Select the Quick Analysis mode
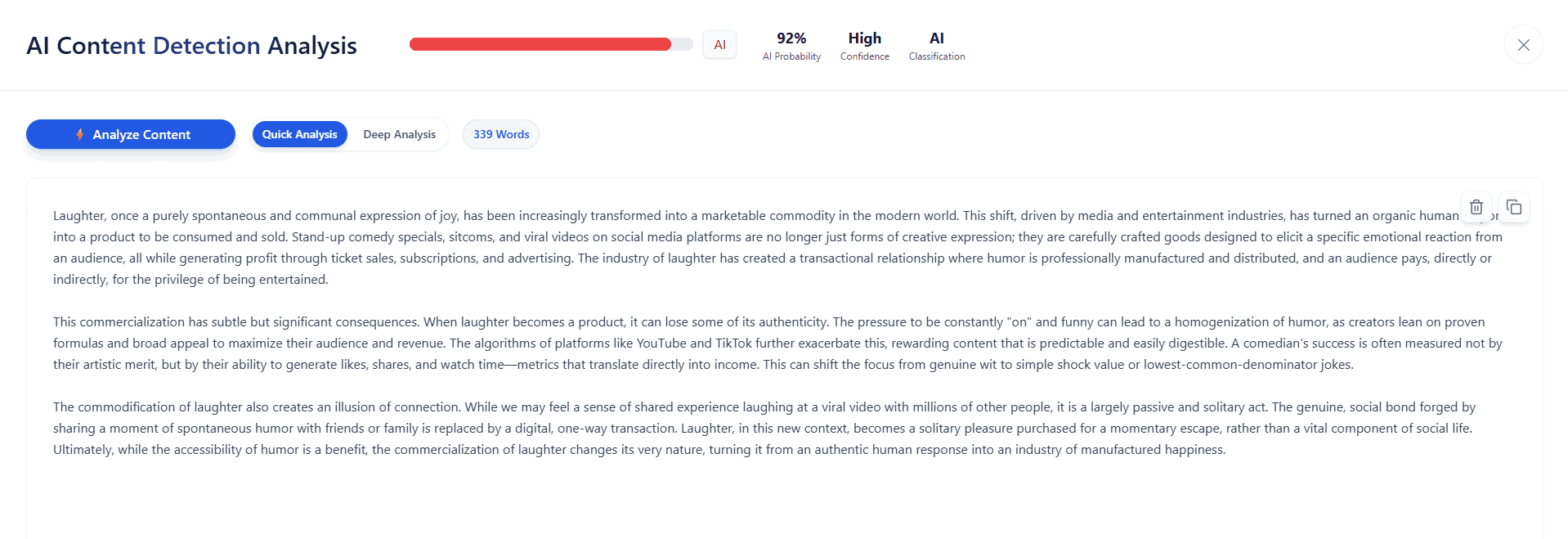The image size is (1568, 539). (299, 134)
